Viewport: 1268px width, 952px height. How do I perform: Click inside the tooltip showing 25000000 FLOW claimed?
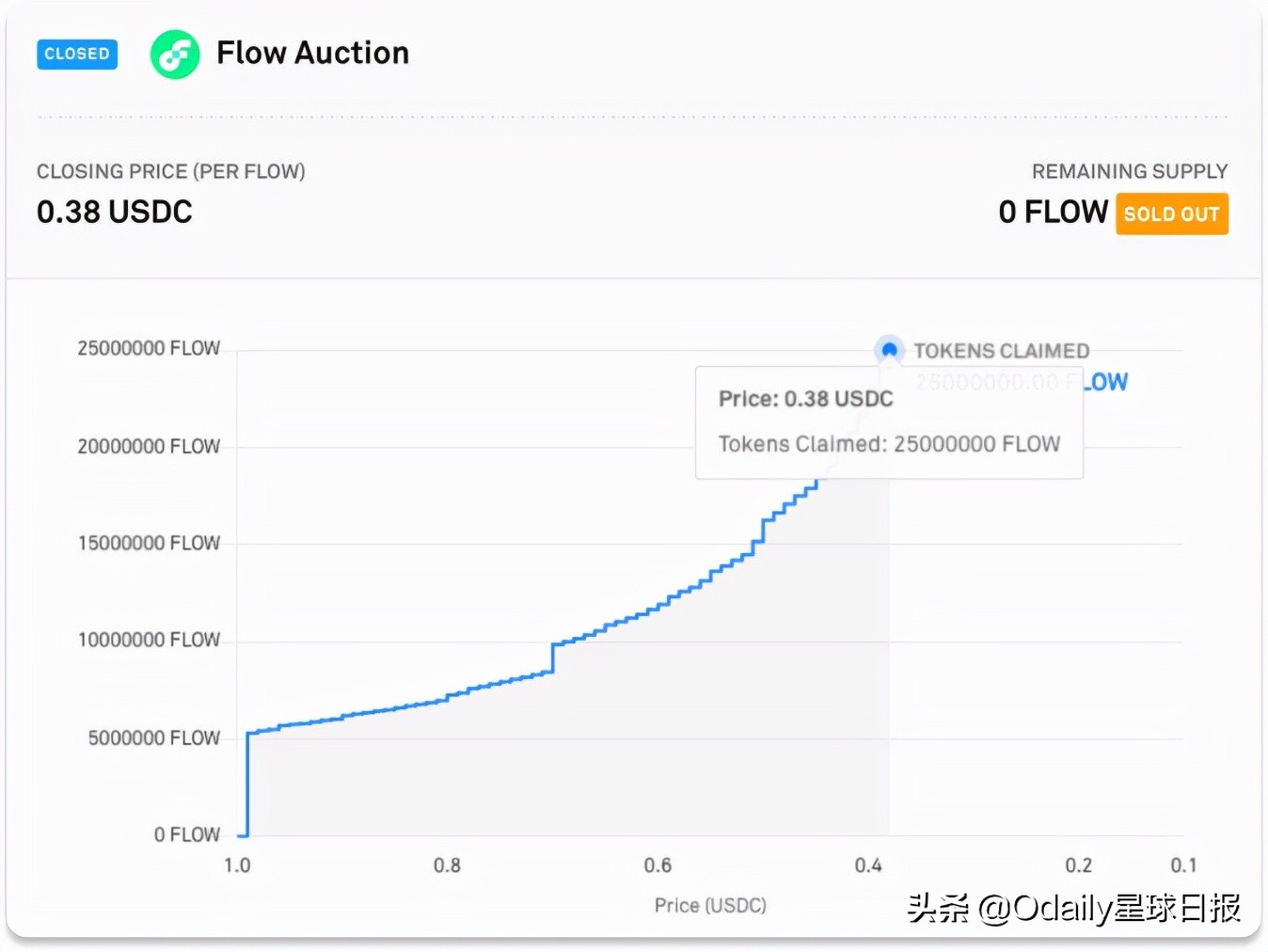point(889,444)
